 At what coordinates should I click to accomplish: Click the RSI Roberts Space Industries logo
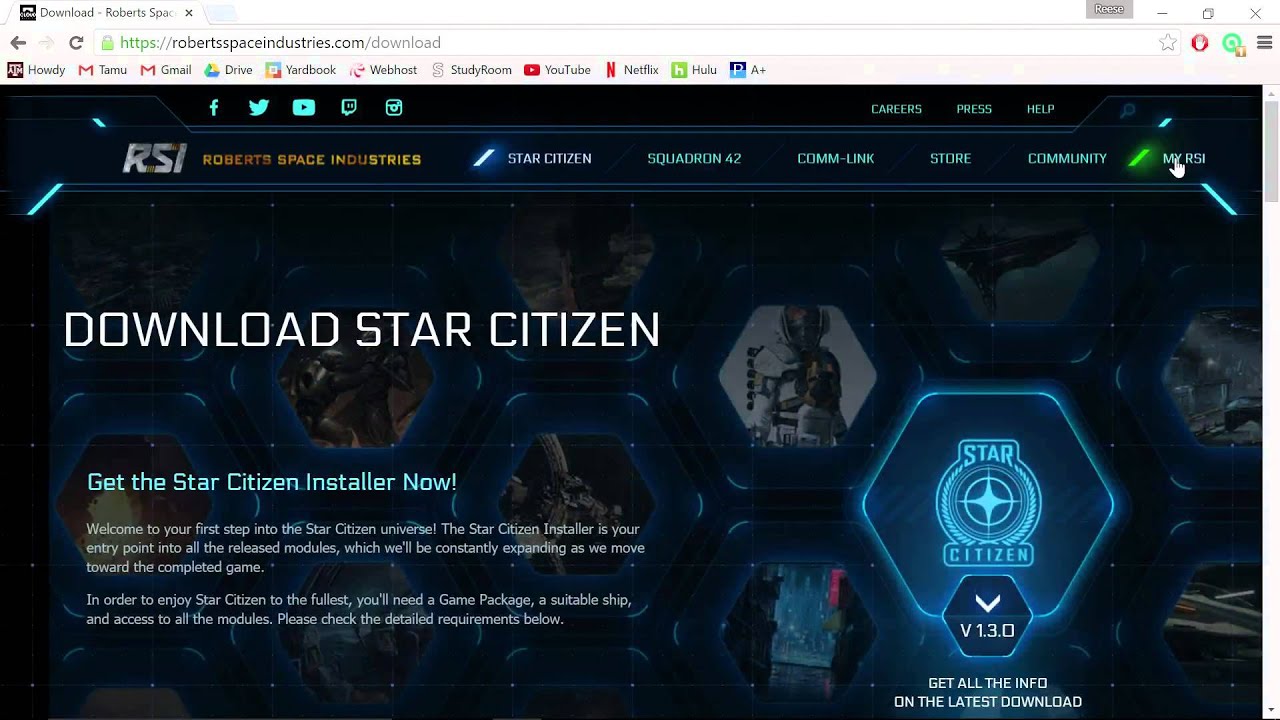[x=272, y=158]
